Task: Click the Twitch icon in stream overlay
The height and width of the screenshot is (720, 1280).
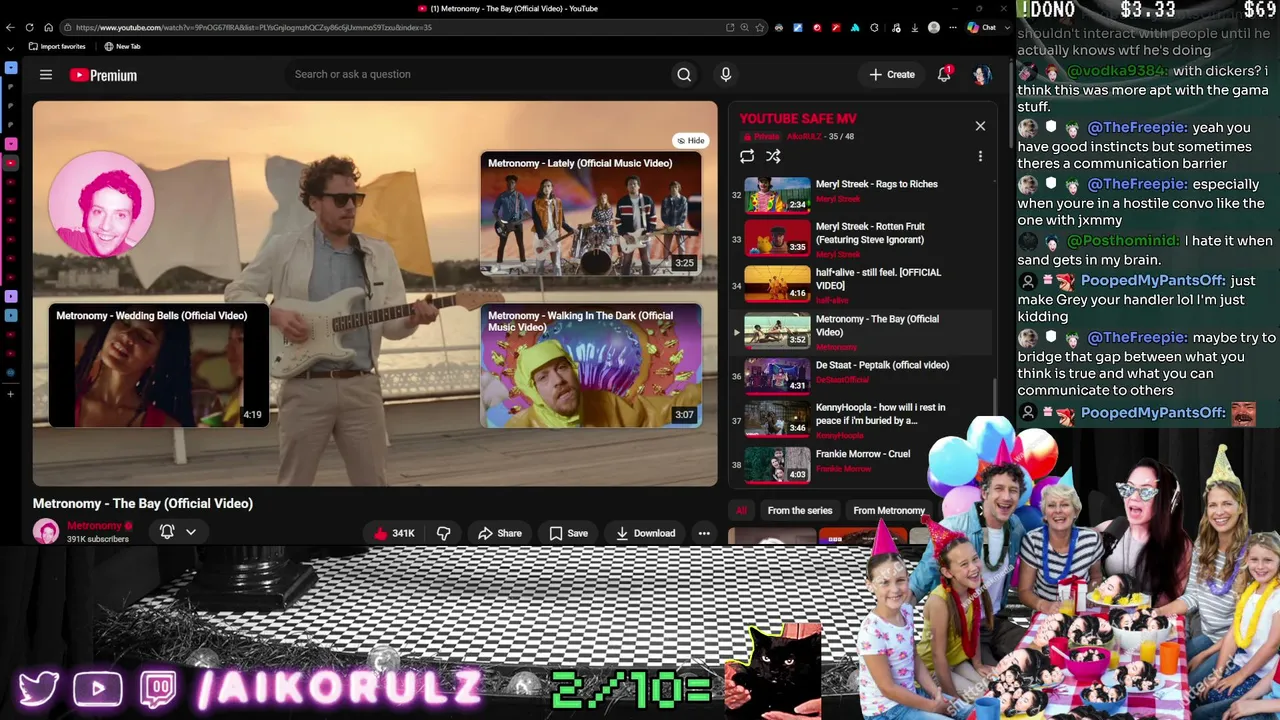Action: [158, 689]
